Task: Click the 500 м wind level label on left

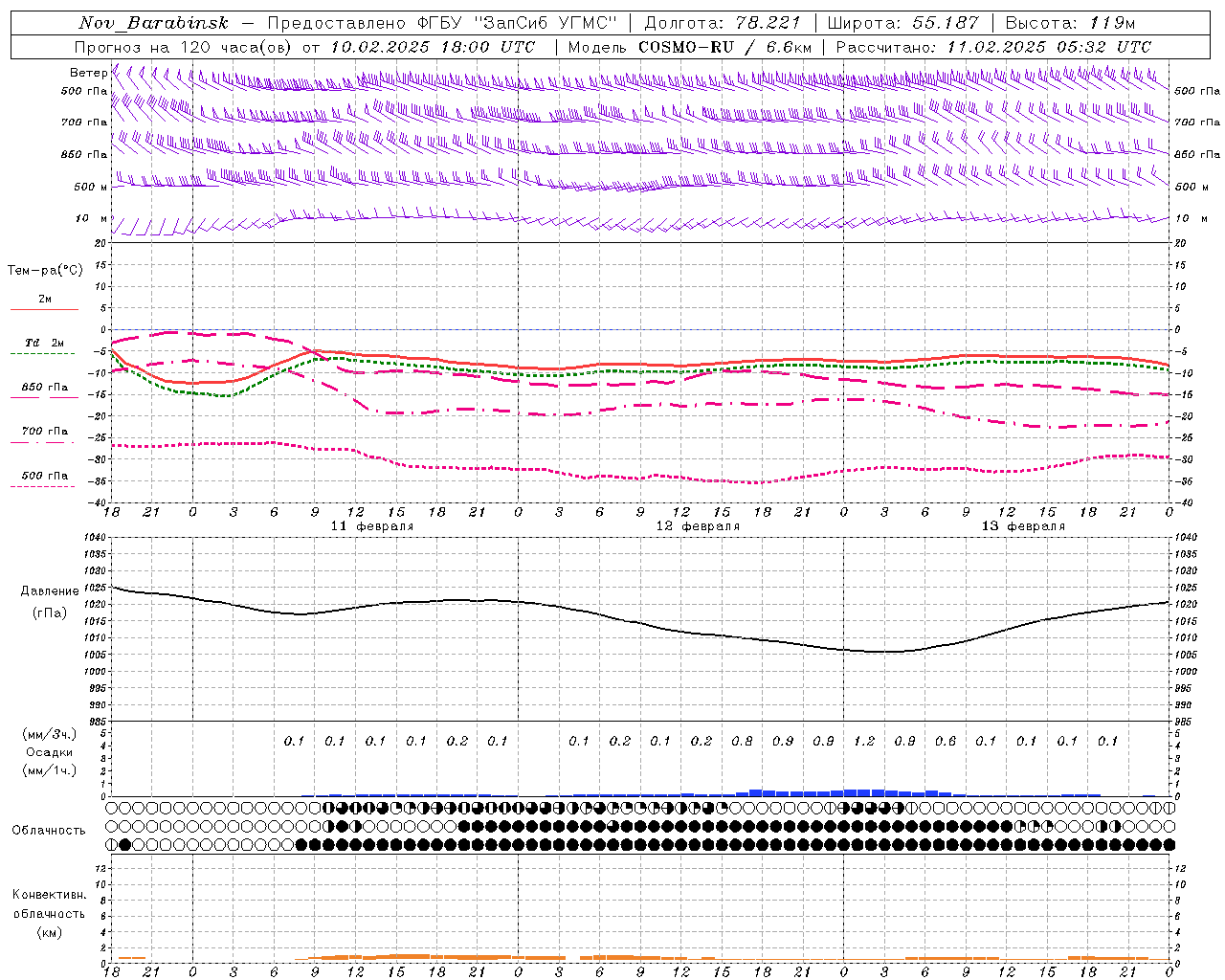Action: (x=92, y=187)
